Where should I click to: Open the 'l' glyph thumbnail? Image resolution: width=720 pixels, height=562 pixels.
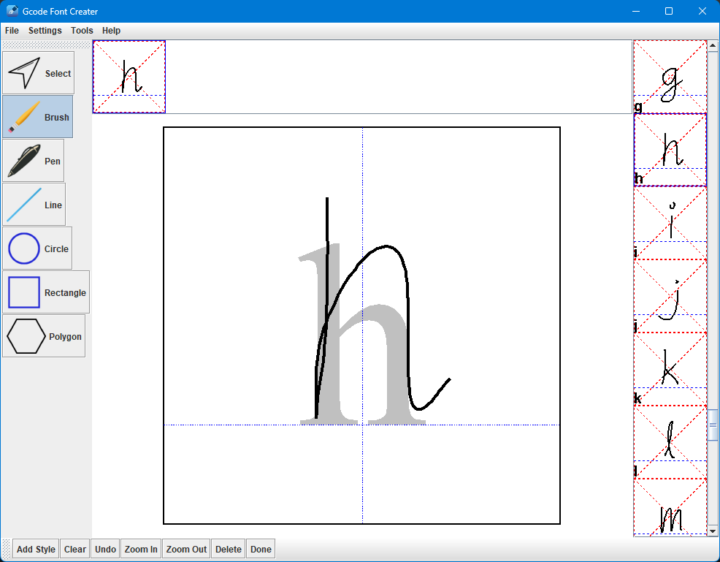coord(670,442)
